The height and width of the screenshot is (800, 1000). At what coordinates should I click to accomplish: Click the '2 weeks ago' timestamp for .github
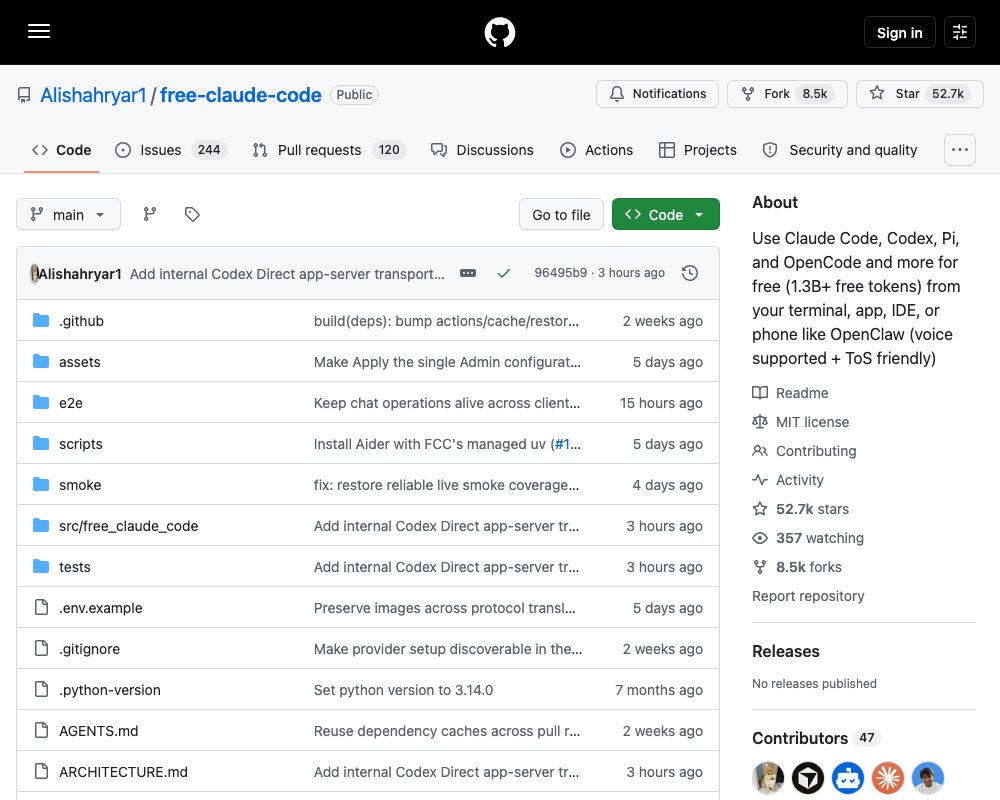point(662,321)
